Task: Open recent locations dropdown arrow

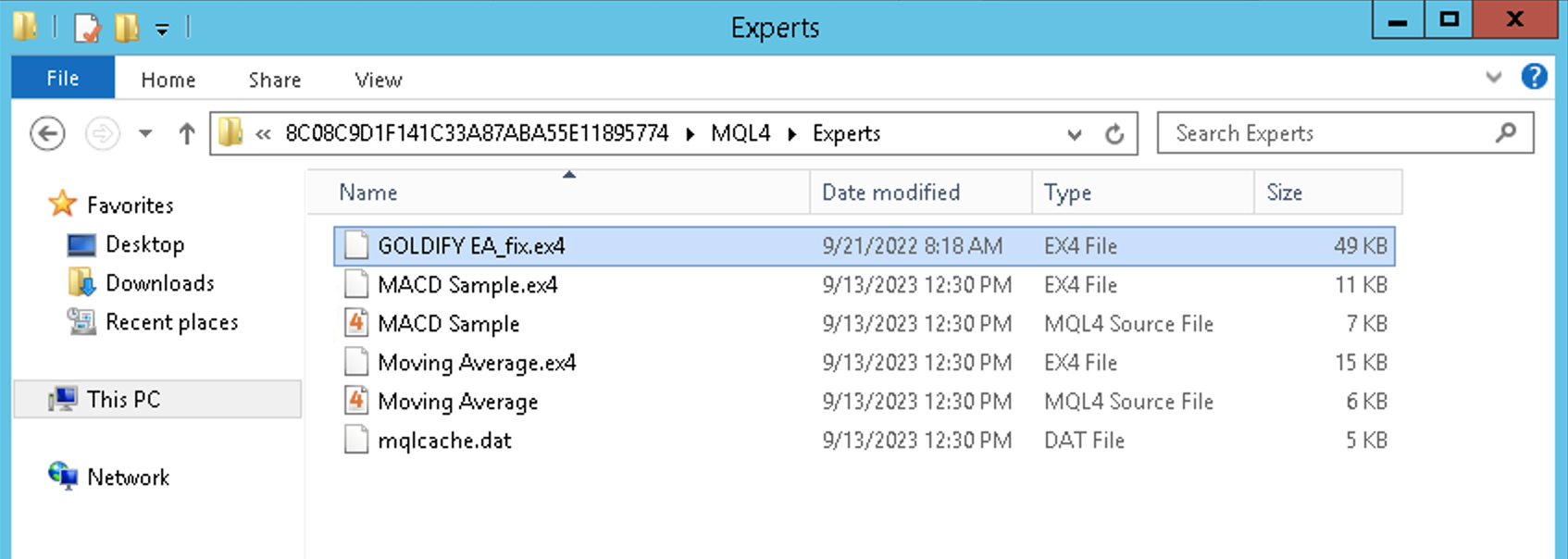Action: [145, 134]
